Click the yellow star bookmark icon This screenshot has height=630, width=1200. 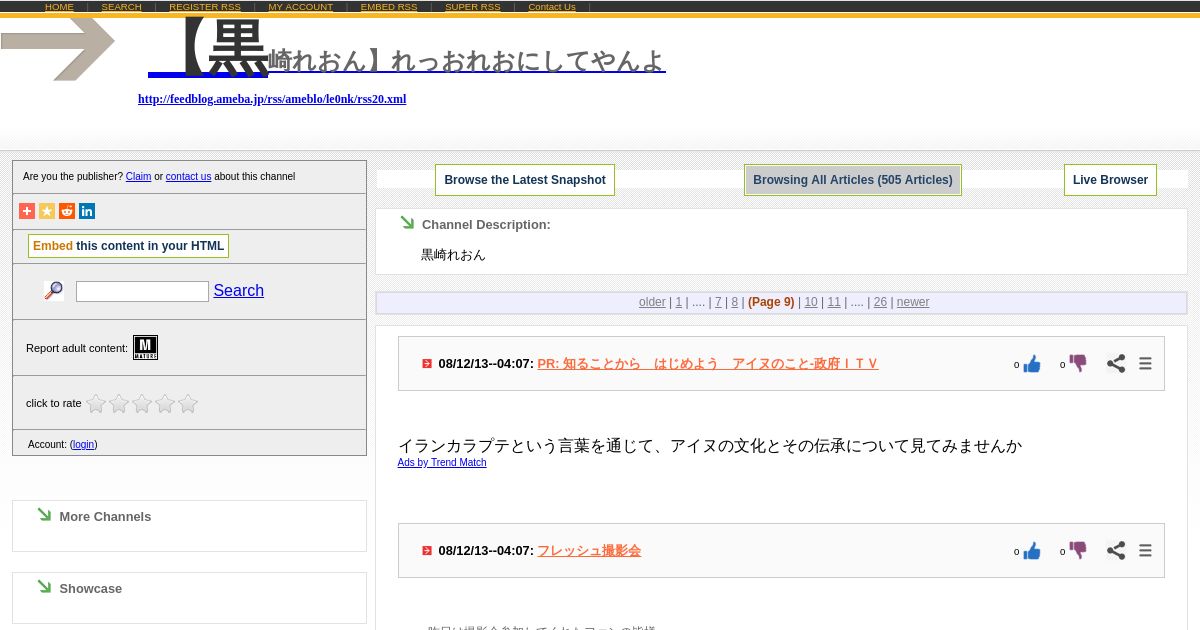[47, 211]
